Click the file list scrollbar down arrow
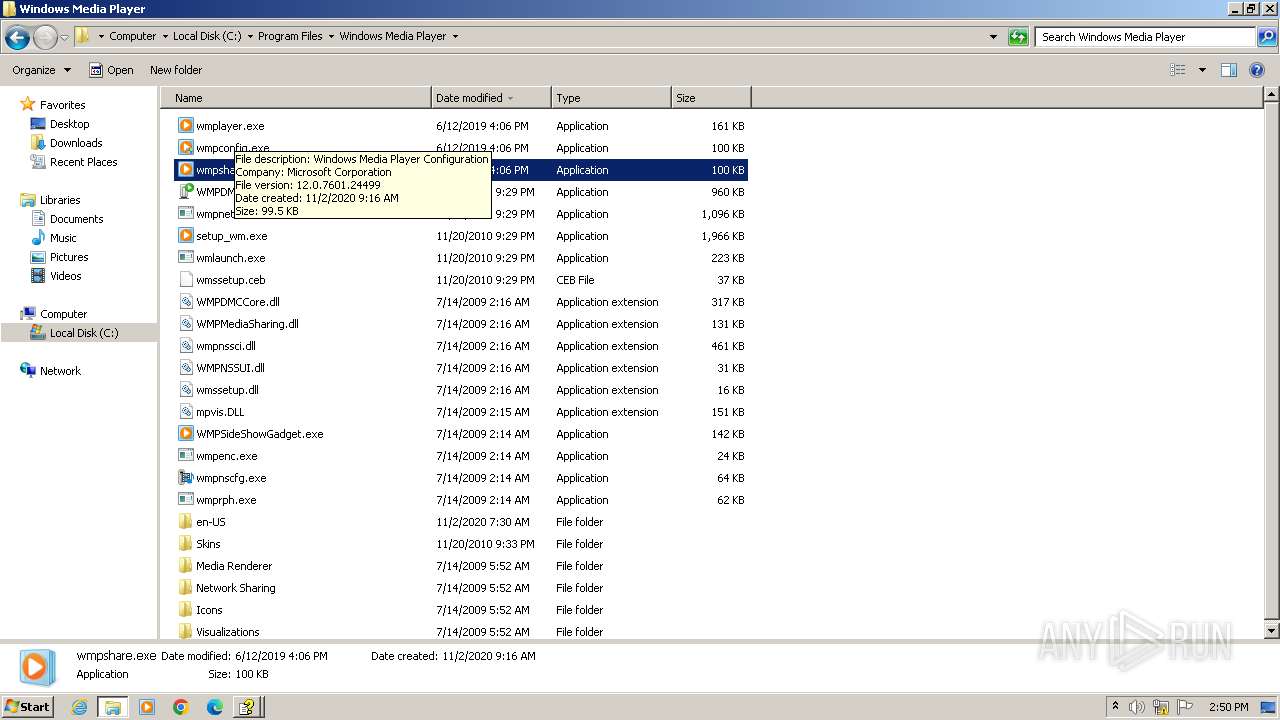 point(1271,631)
